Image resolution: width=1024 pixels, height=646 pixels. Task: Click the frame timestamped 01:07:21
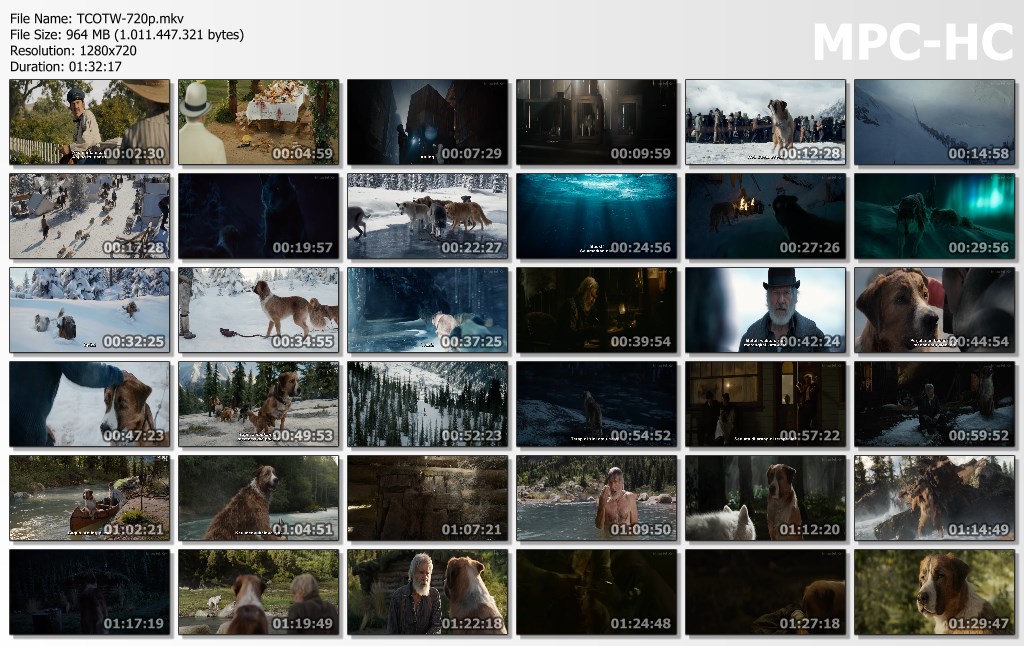click(428, 498)
